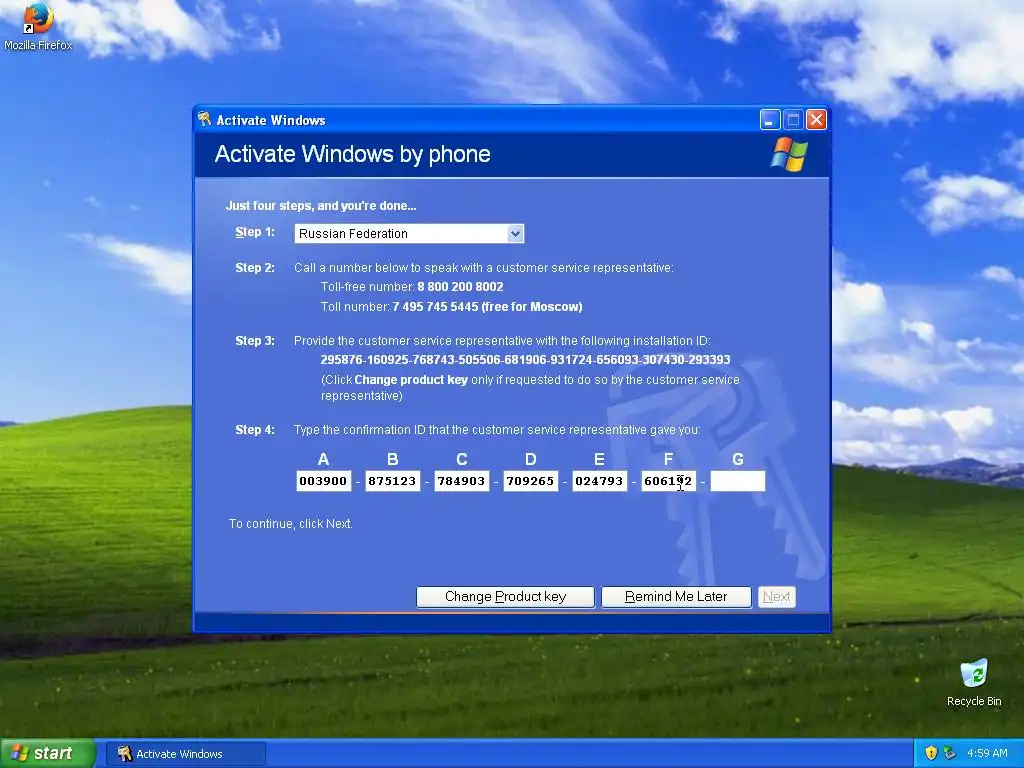1024x768 pixels.
Task: Click the activation keys tray icon
Action: click(950, 753)
